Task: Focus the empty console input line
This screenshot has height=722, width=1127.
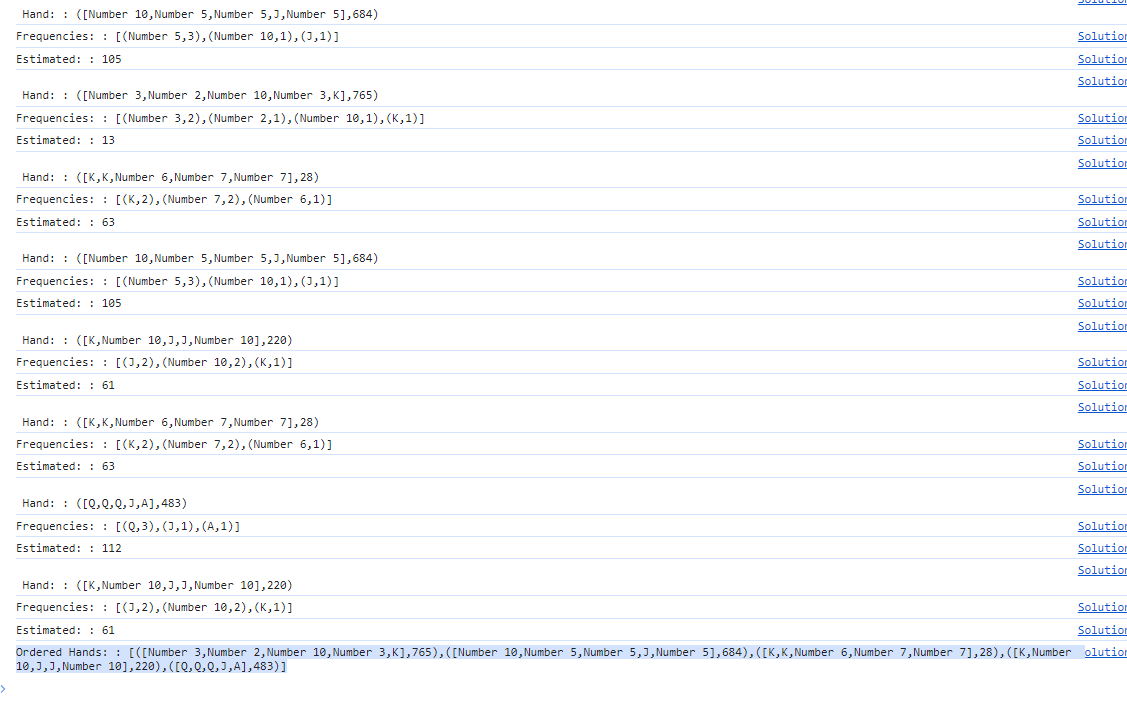Action: 560,689
